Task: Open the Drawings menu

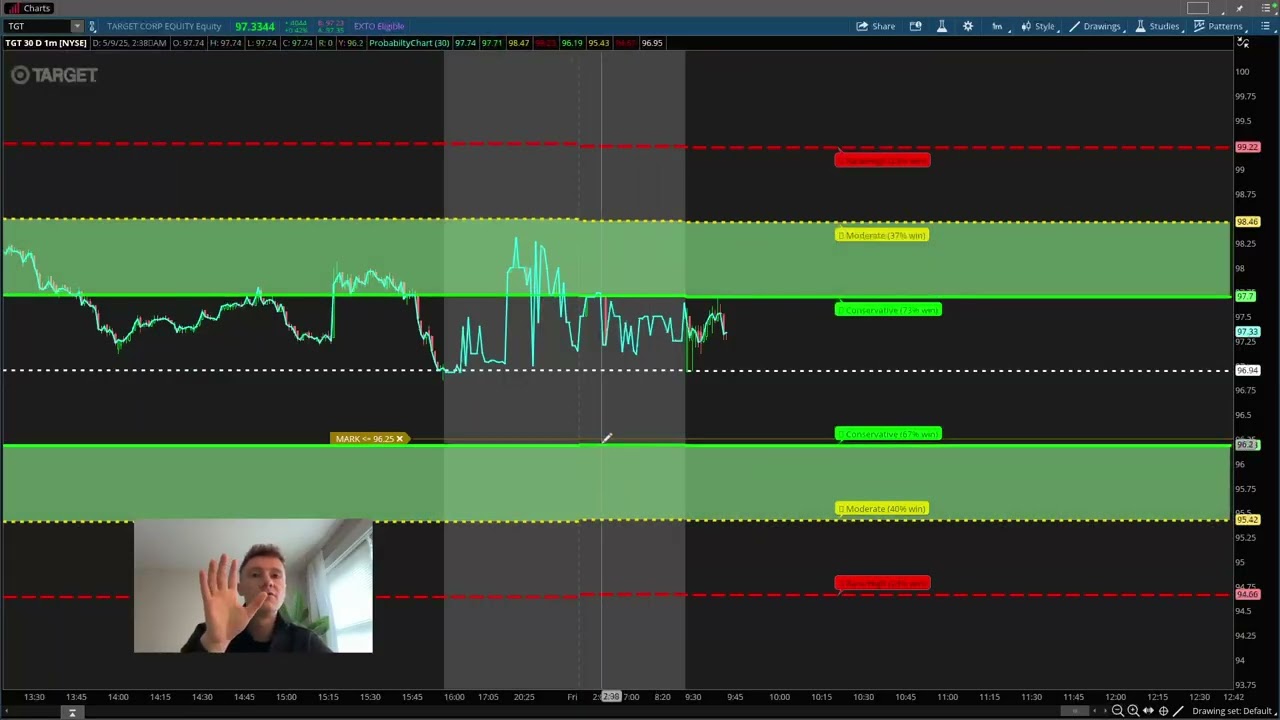Action: (x=1095, y=26)
